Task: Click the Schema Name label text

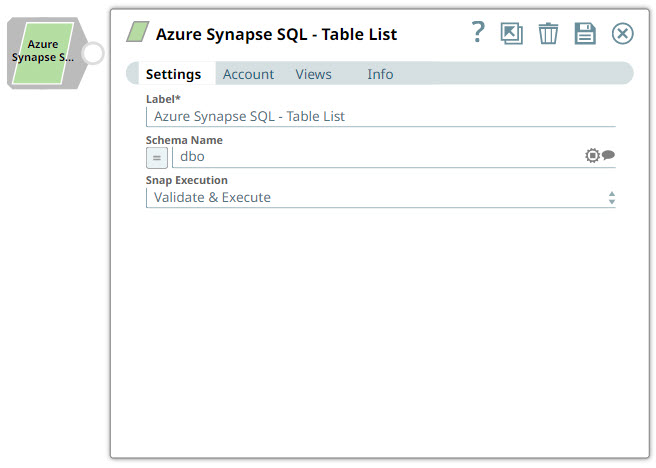Action: 184,140
